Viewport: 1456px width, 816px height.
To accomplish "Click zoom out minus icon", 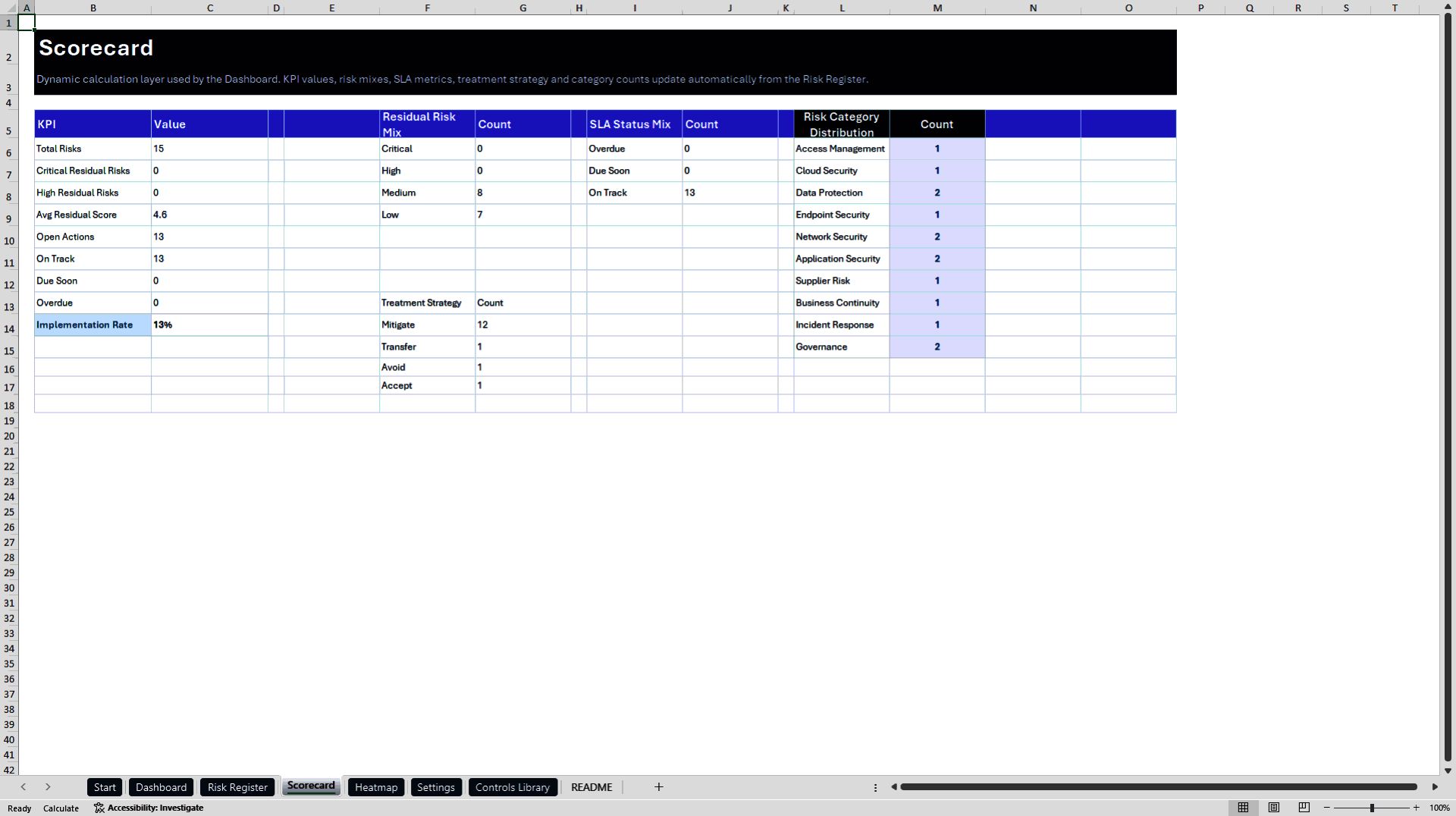I will [x=1327, y=808].
